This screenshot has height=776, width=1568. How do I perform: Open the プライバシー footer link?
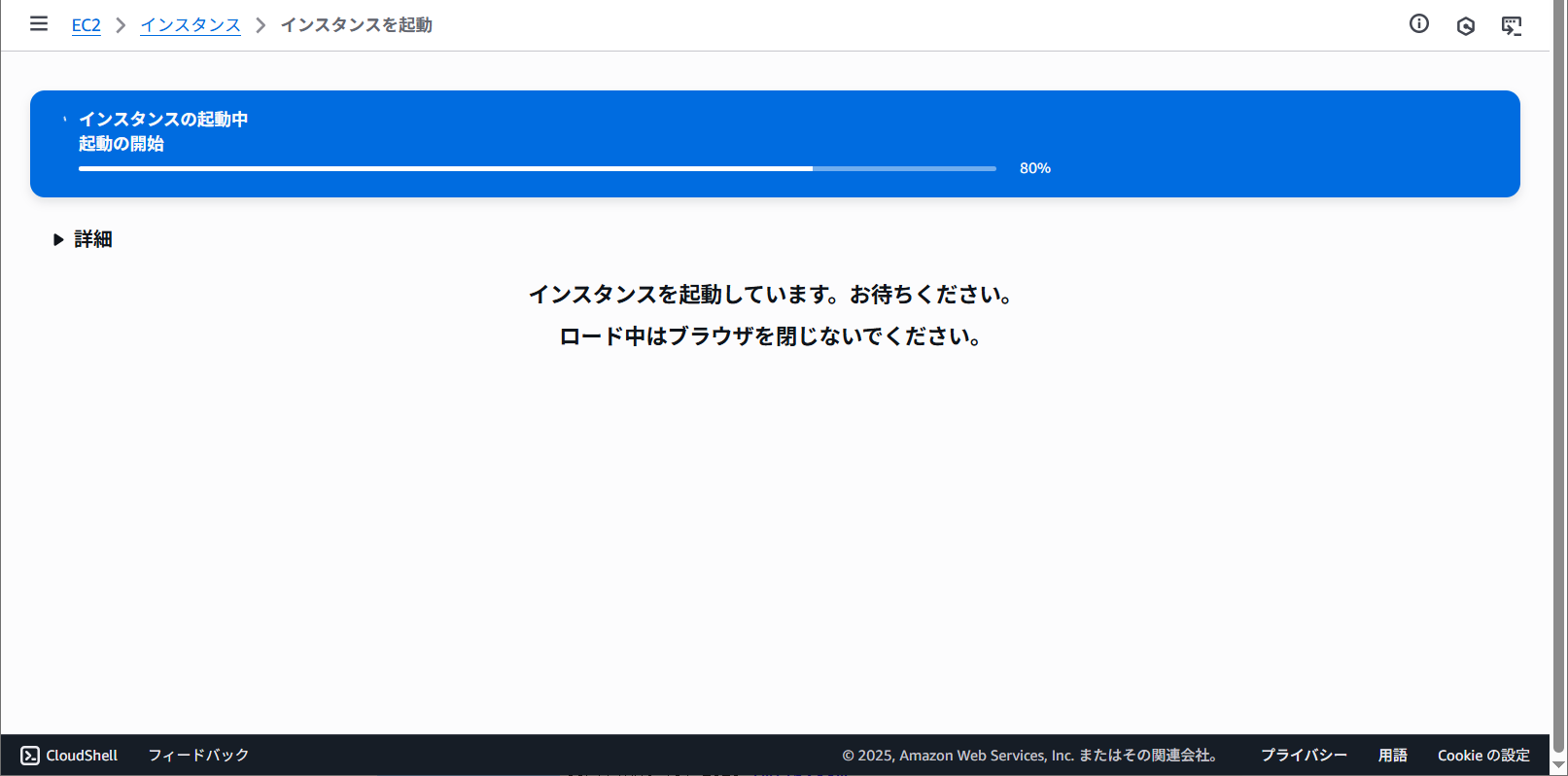[x=1304, y=756]
